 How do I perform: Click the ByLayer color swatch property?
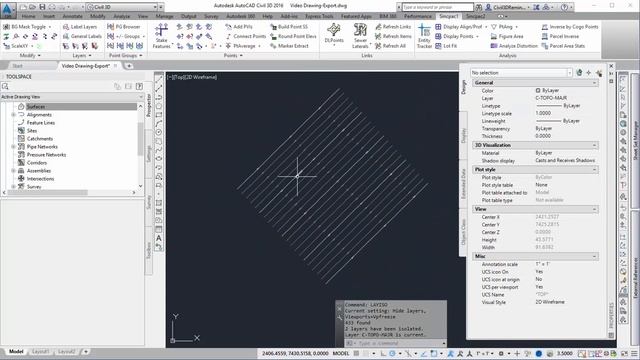coord(538,91)
